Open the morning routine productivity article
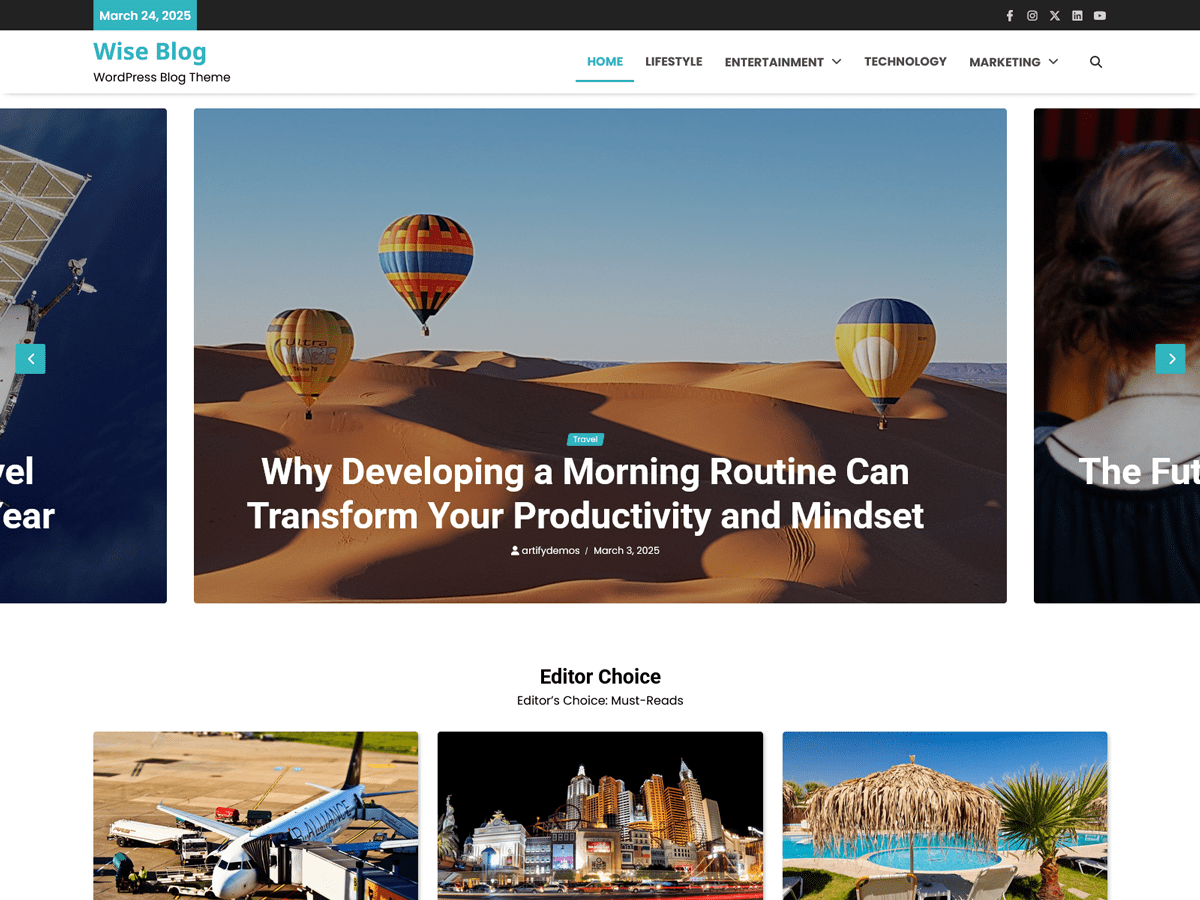Viewport: 1200px width, 900px height. [x=584, y=493]
